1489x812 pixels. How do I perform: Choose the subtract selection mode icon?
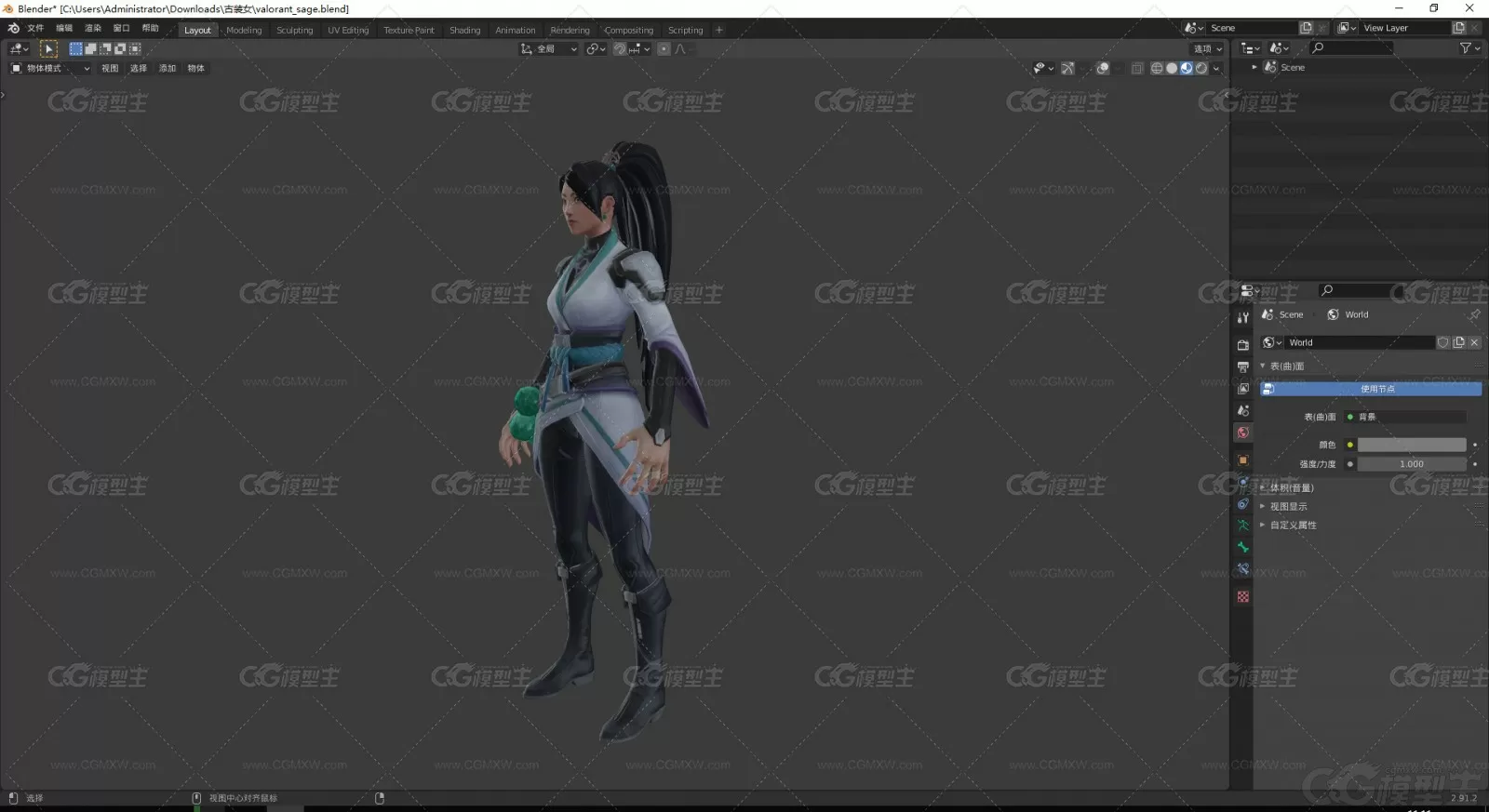[105, 48]
